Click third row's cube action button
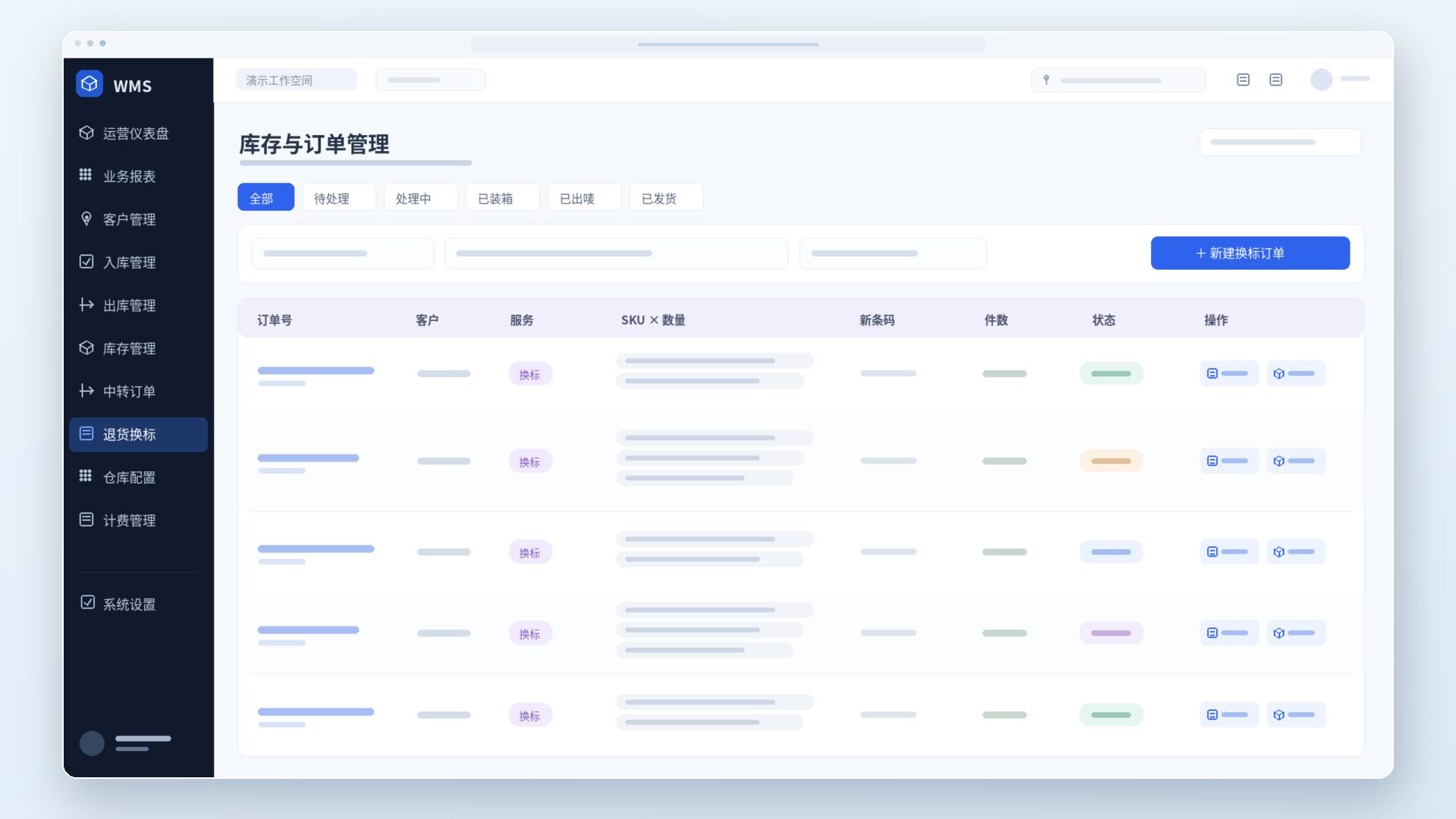 (1296, 551)
